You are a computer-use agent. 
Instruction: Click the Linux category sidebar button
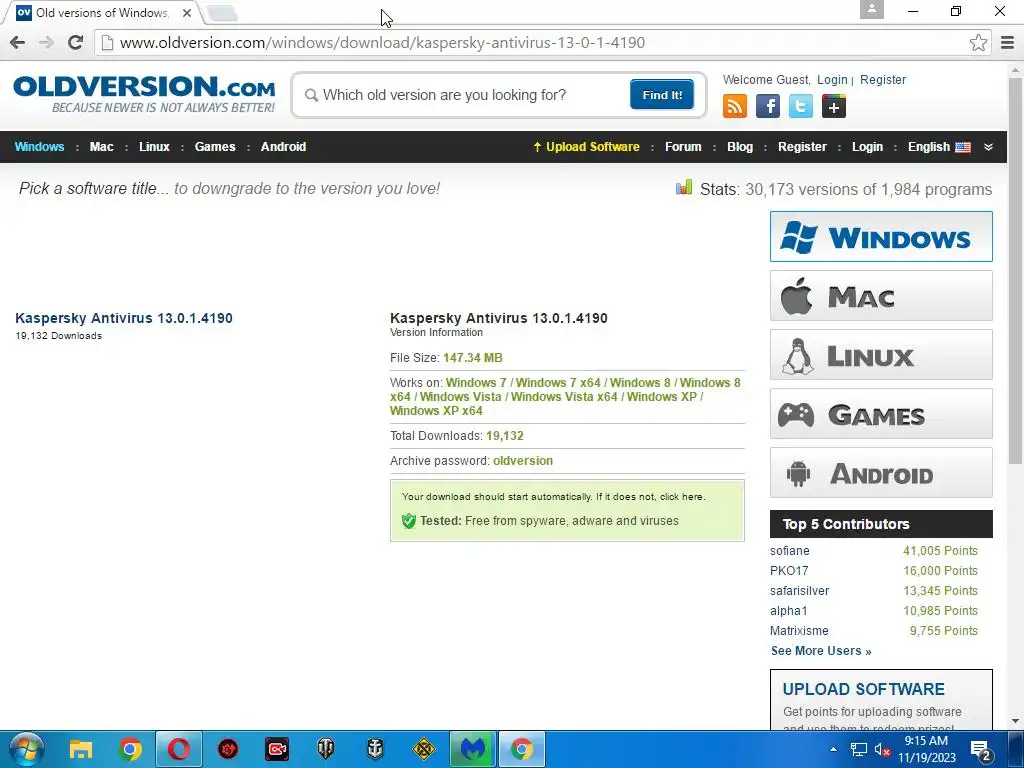(x=881, y=355)
